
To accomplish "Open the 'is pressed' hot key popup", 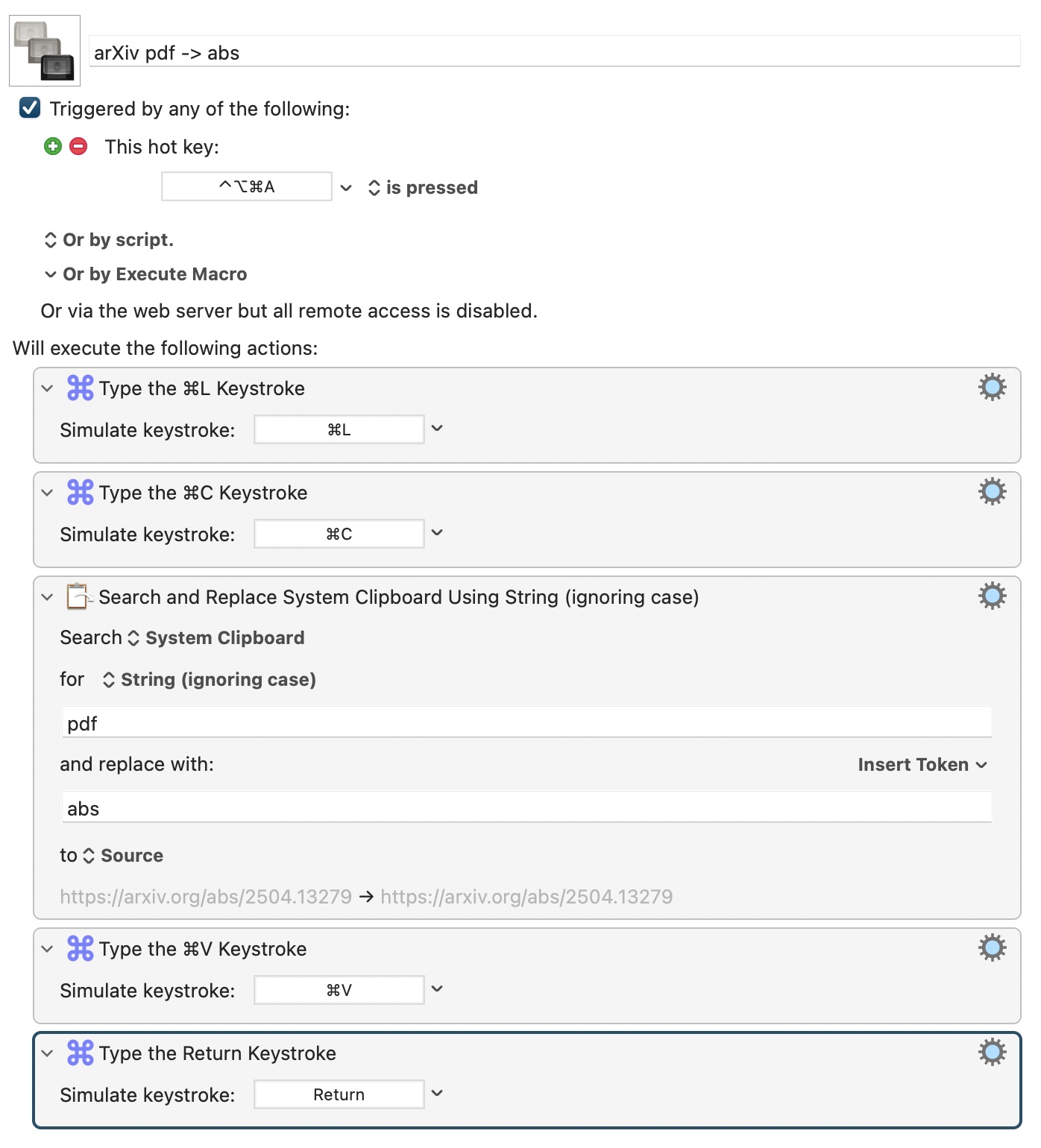I will coord(424,188).
